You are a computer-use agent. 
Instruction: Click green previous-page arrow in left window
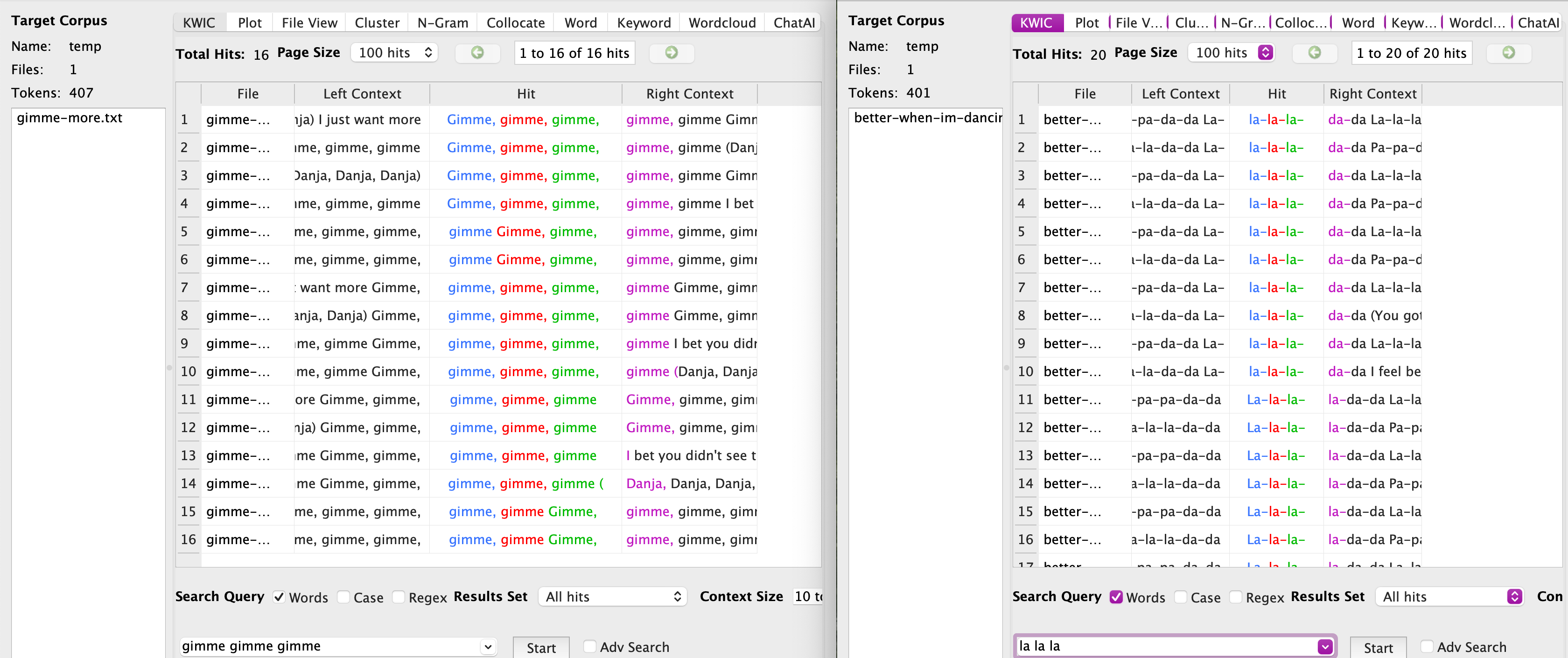click(x=477, y=53)
